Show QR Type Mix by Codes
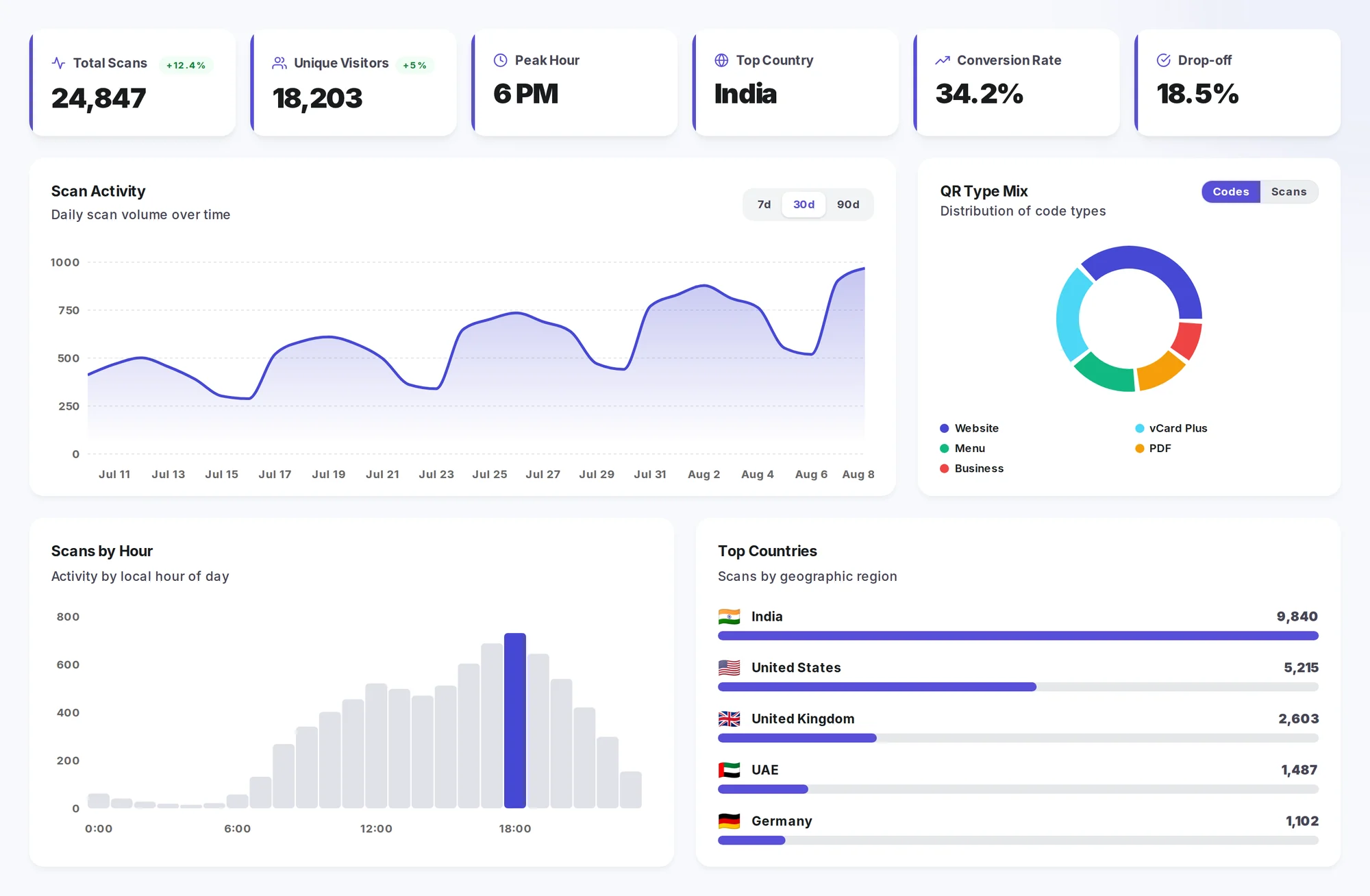Image resolution: width=1370 pixels, height=896 pixels. (1231, 192)
